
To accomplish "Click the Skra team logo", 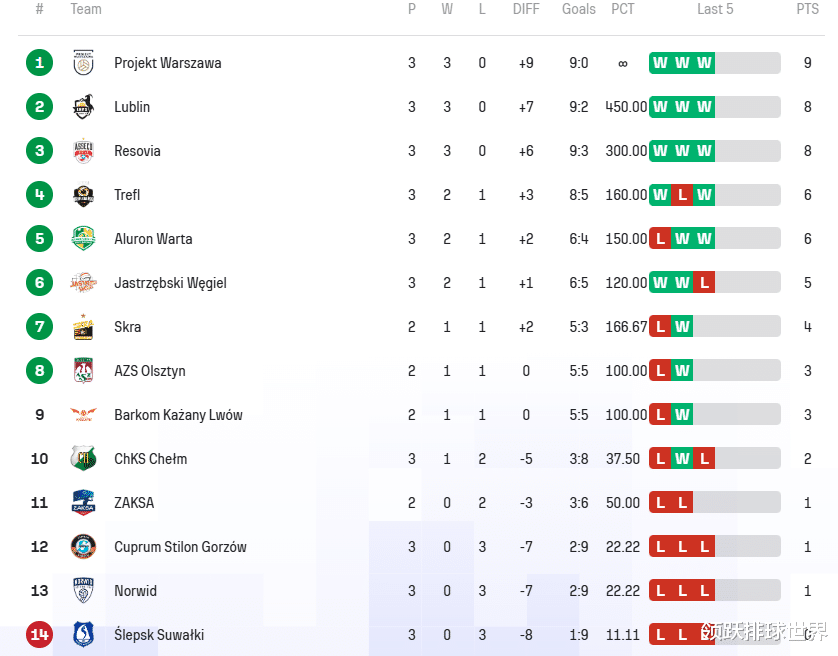I will 83,327.
